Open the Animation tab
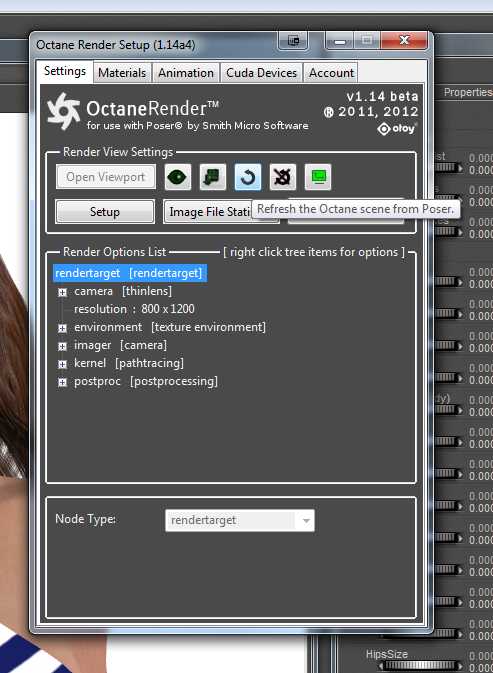 point(186,73)
